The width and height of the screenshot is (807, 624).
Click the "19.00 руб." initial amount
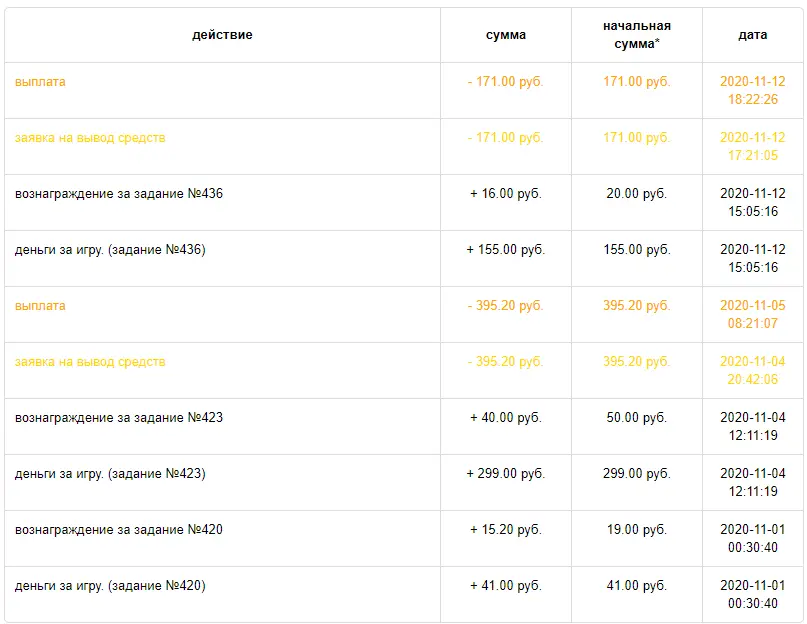point(637,530)
